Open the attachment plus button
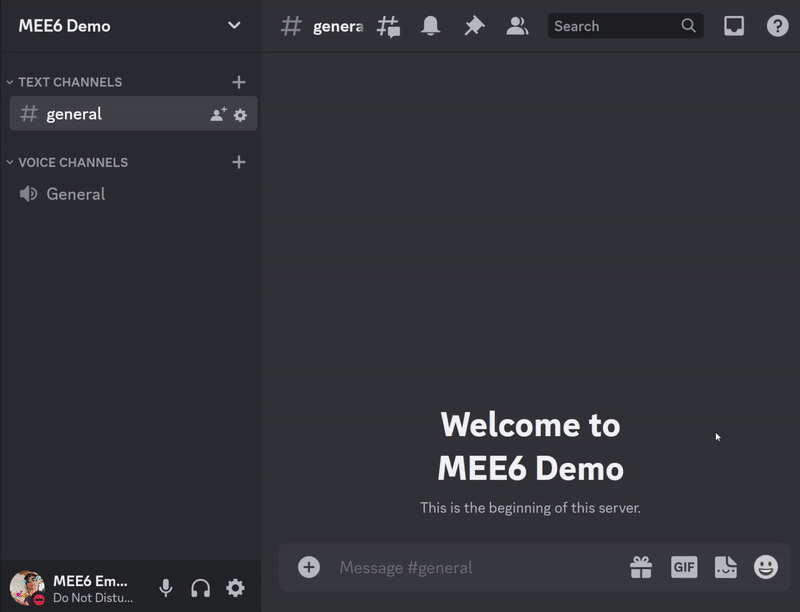This screenshot has height=612, width=800. 309,567
